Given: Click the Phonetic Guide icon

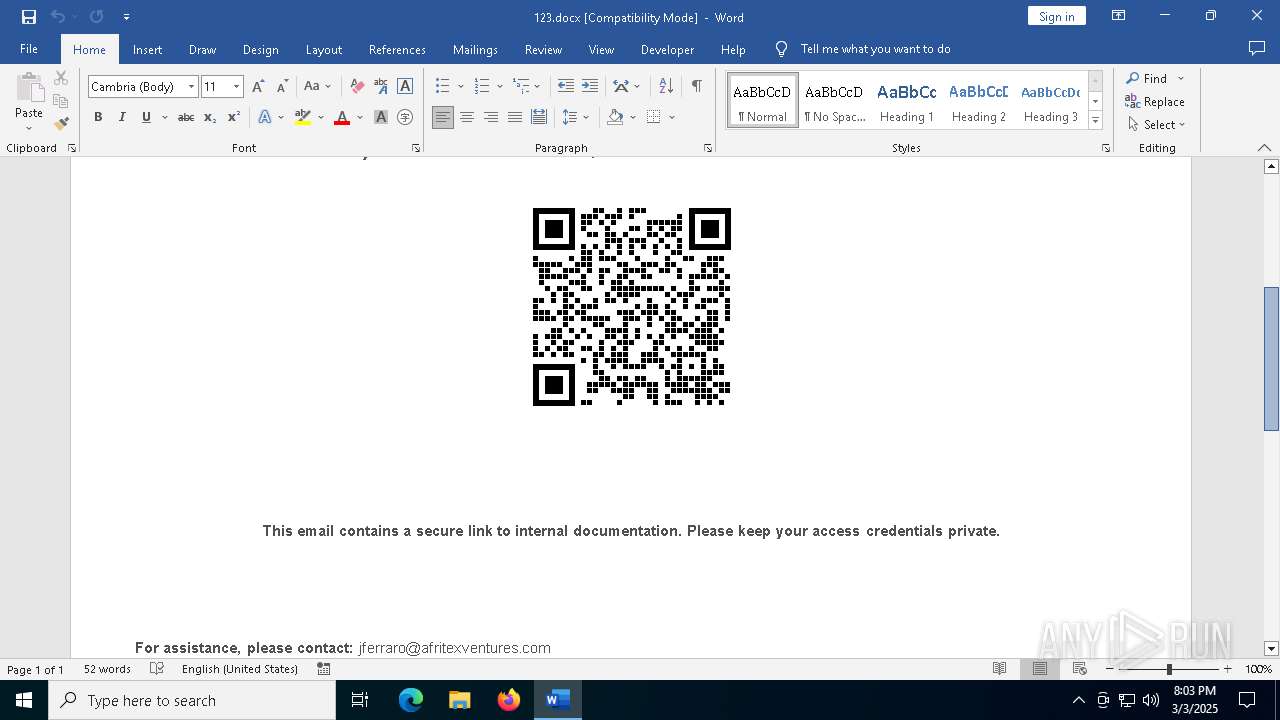Looking at the screenshot, I should [x=381, y=87].
